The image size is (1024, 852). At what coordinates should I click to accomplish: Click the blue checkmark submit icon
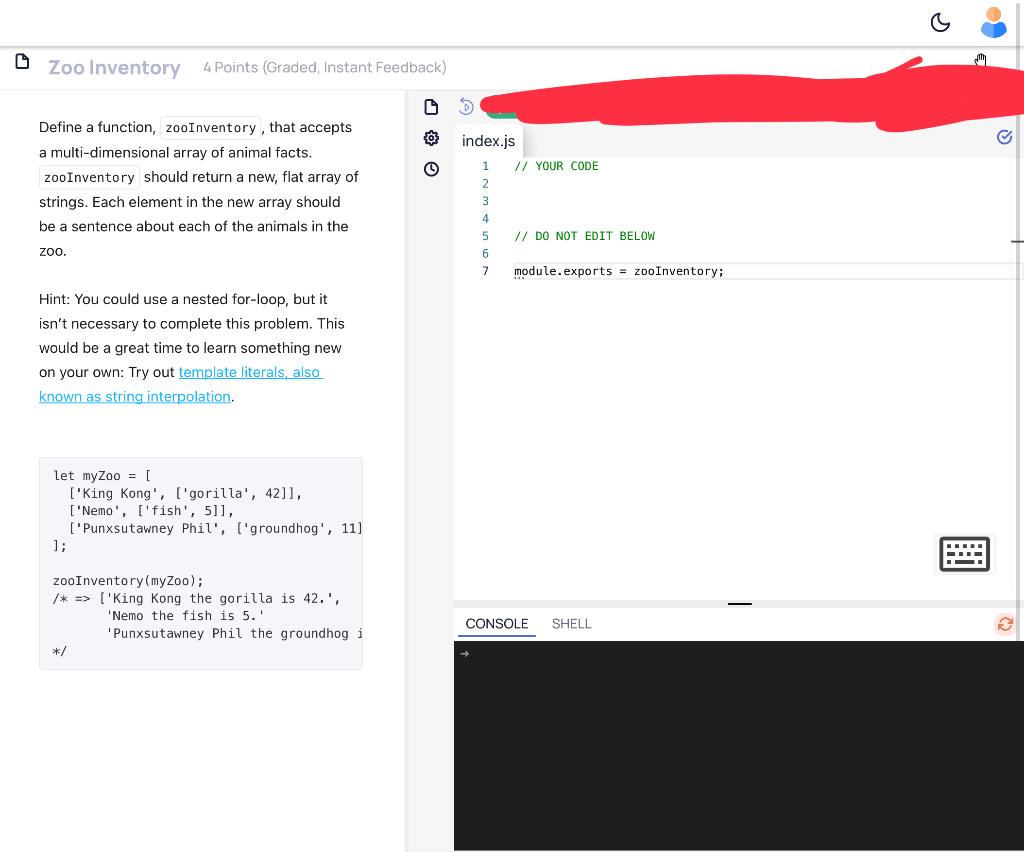tap(1004, 137)
